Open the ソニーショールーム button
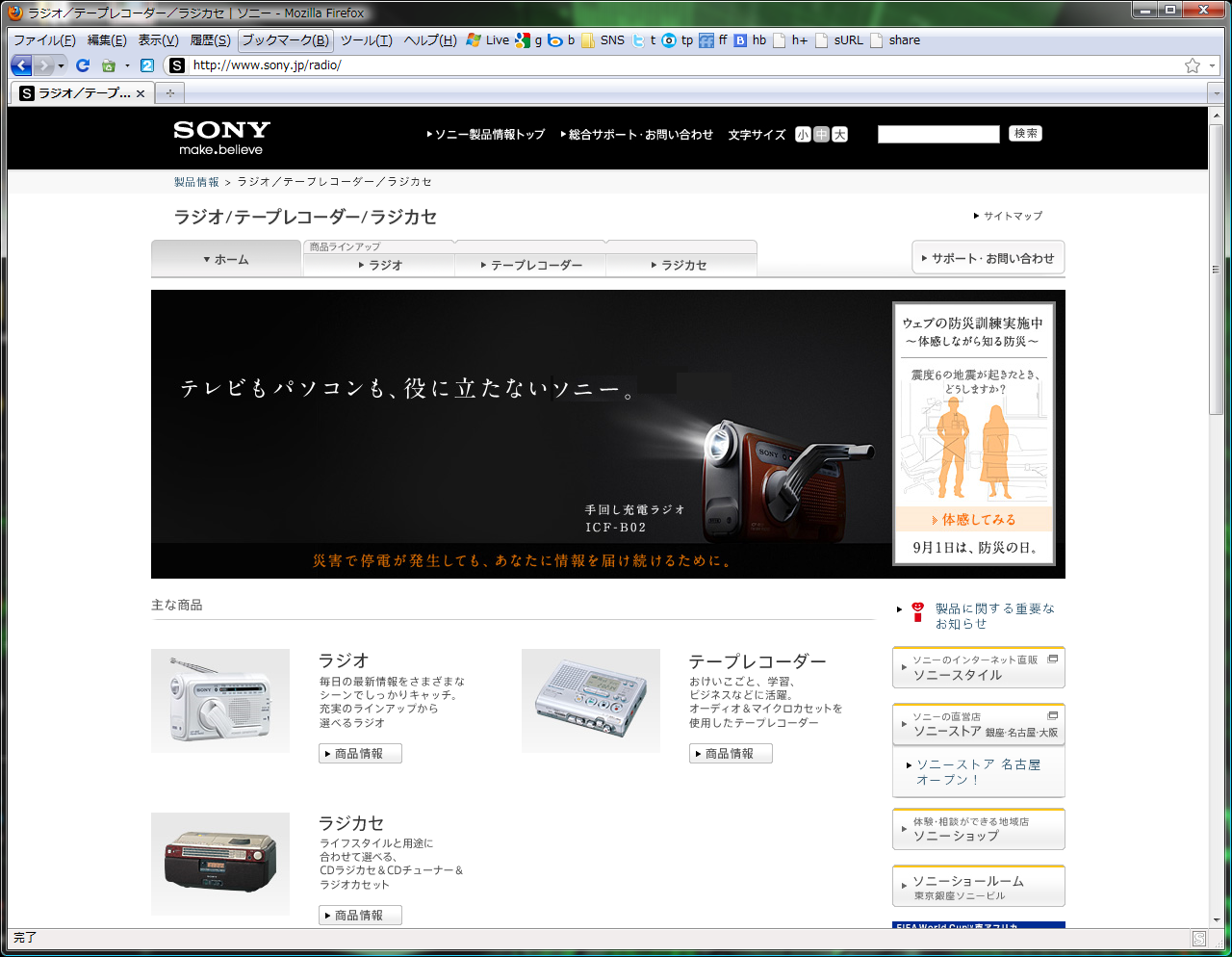 pos(979,887)
